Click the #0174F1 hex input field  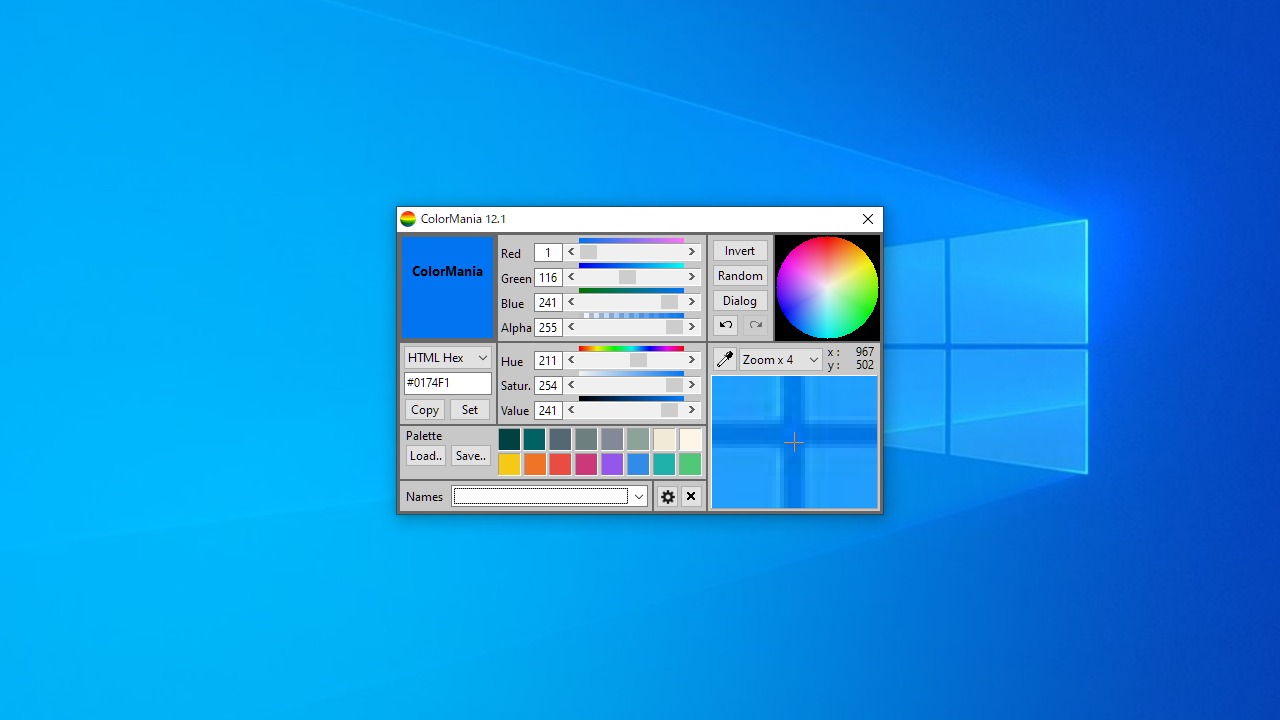tap(447, 383)
